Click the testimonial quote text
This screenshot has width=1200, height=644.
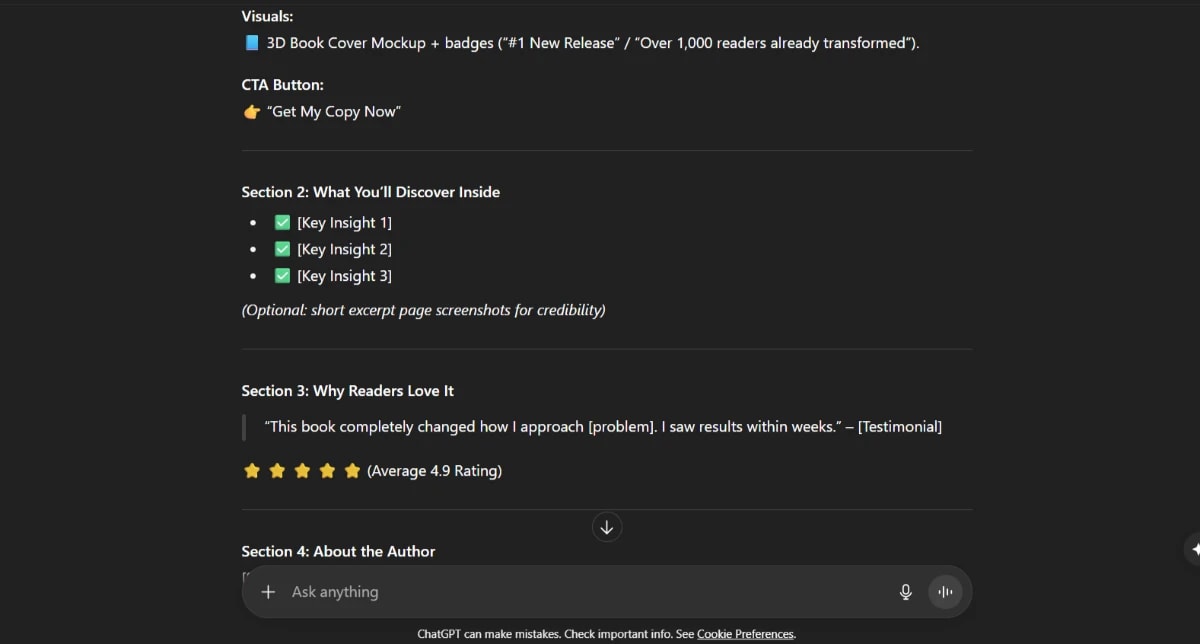click(600, 426)
